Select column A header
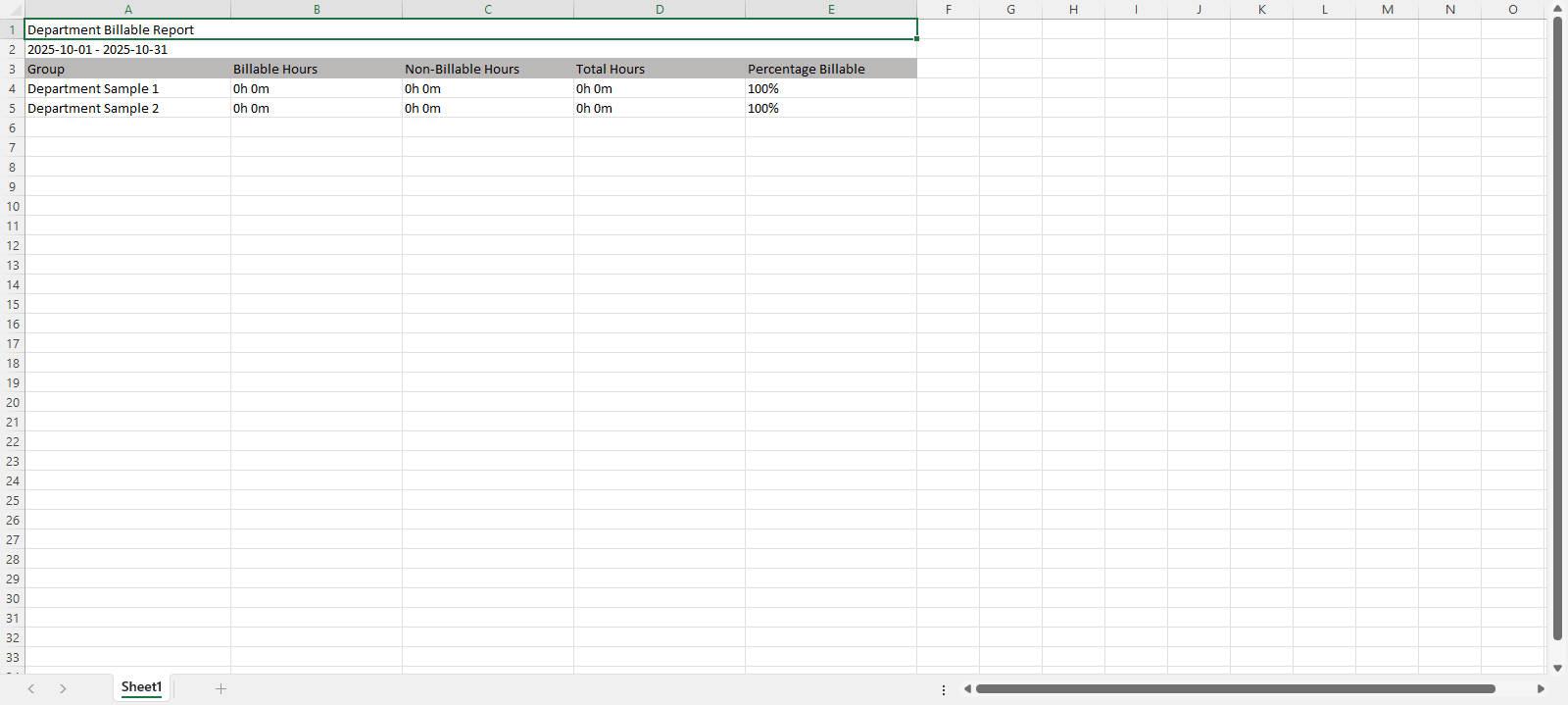The height and width of the screenshot is (705, 1568). click(127, 10)
